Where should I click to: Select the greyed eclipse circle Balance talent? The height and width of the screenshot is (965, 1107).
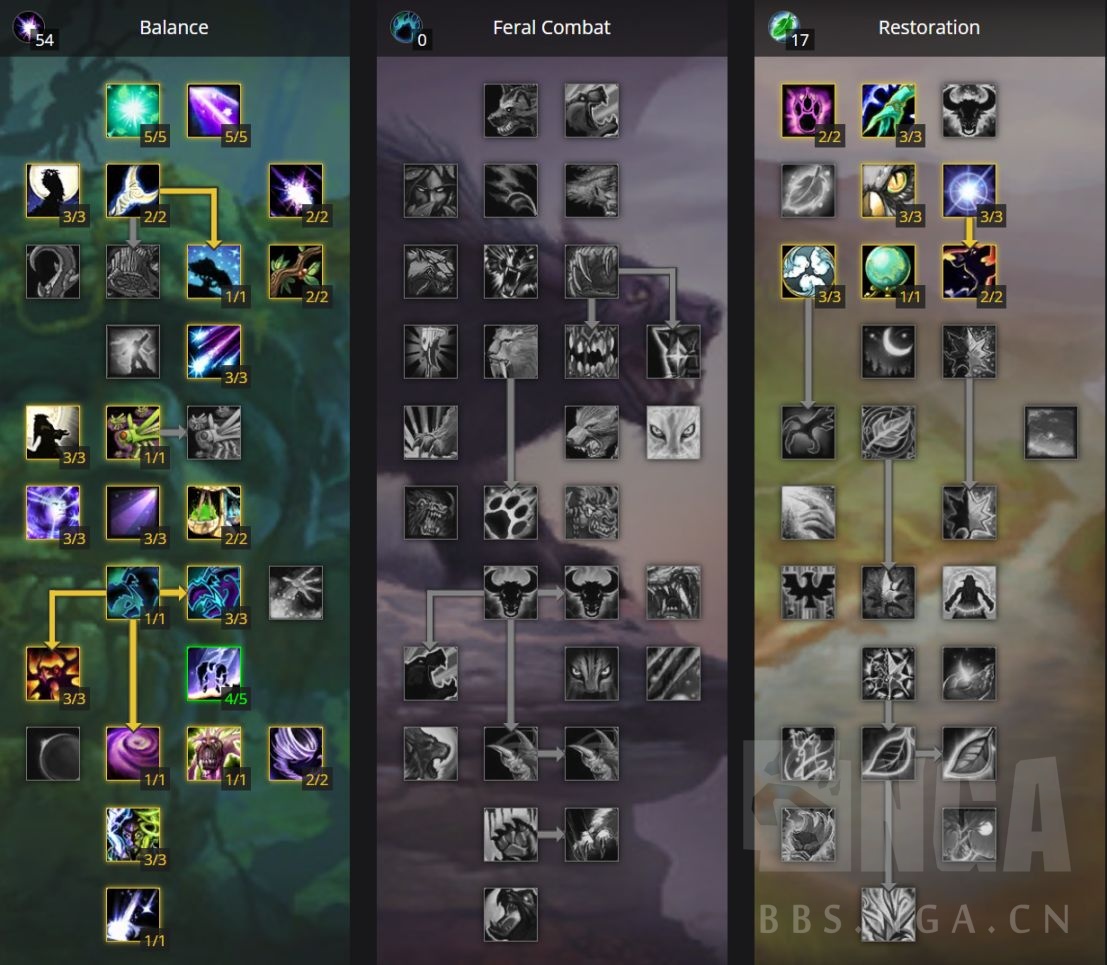coord(52,753)
